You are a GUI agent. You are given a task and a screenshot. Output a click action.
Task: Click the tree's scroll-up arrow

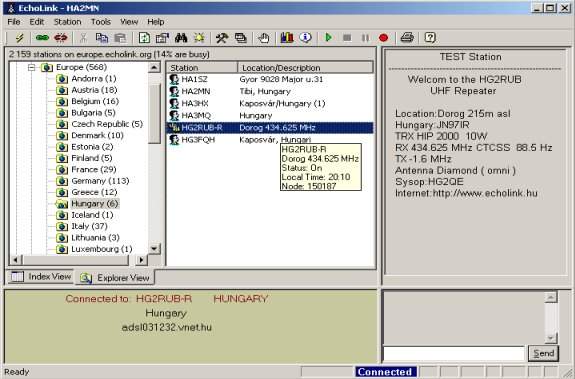[154, 67]
